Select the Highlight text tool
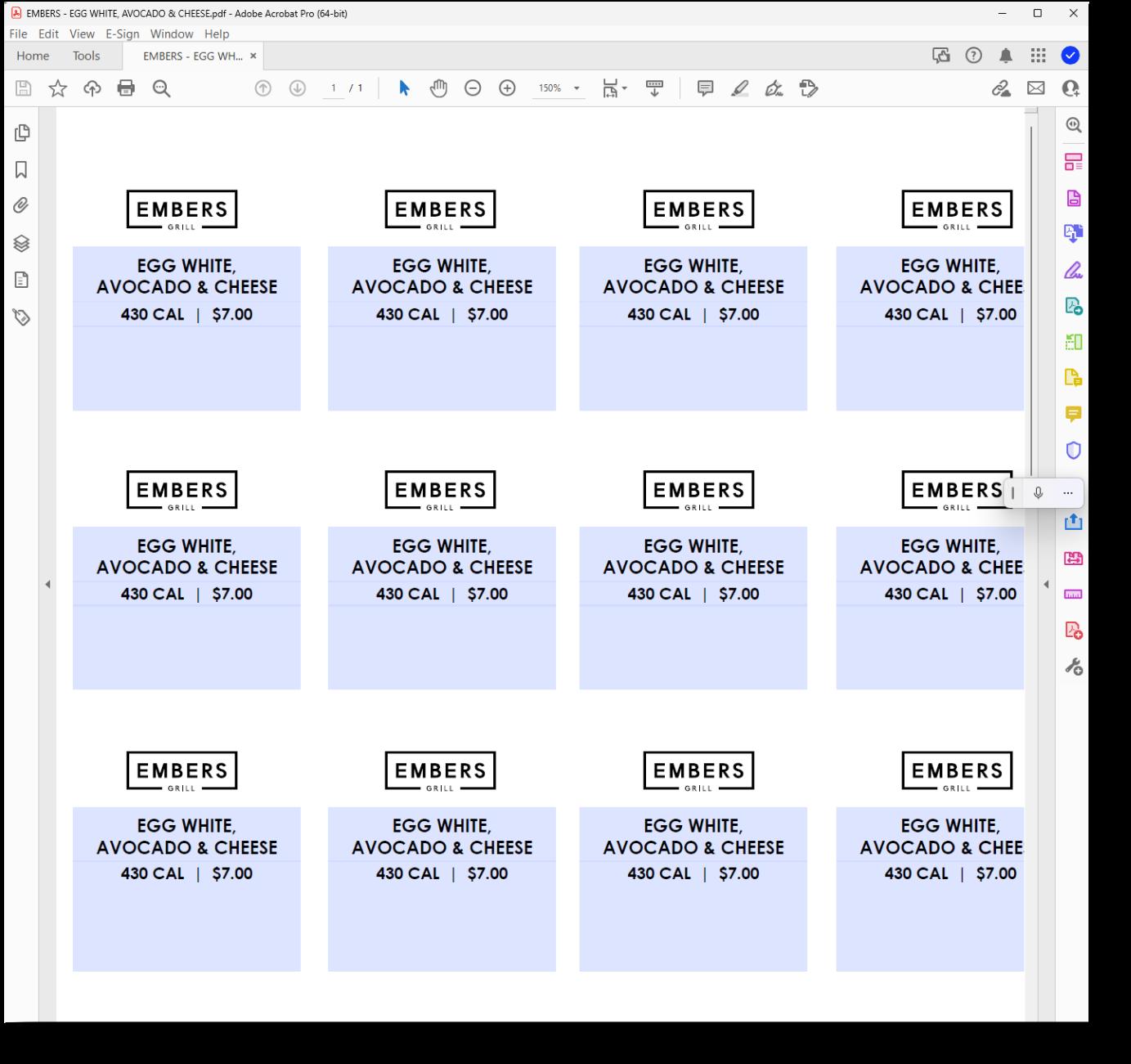 740,88
